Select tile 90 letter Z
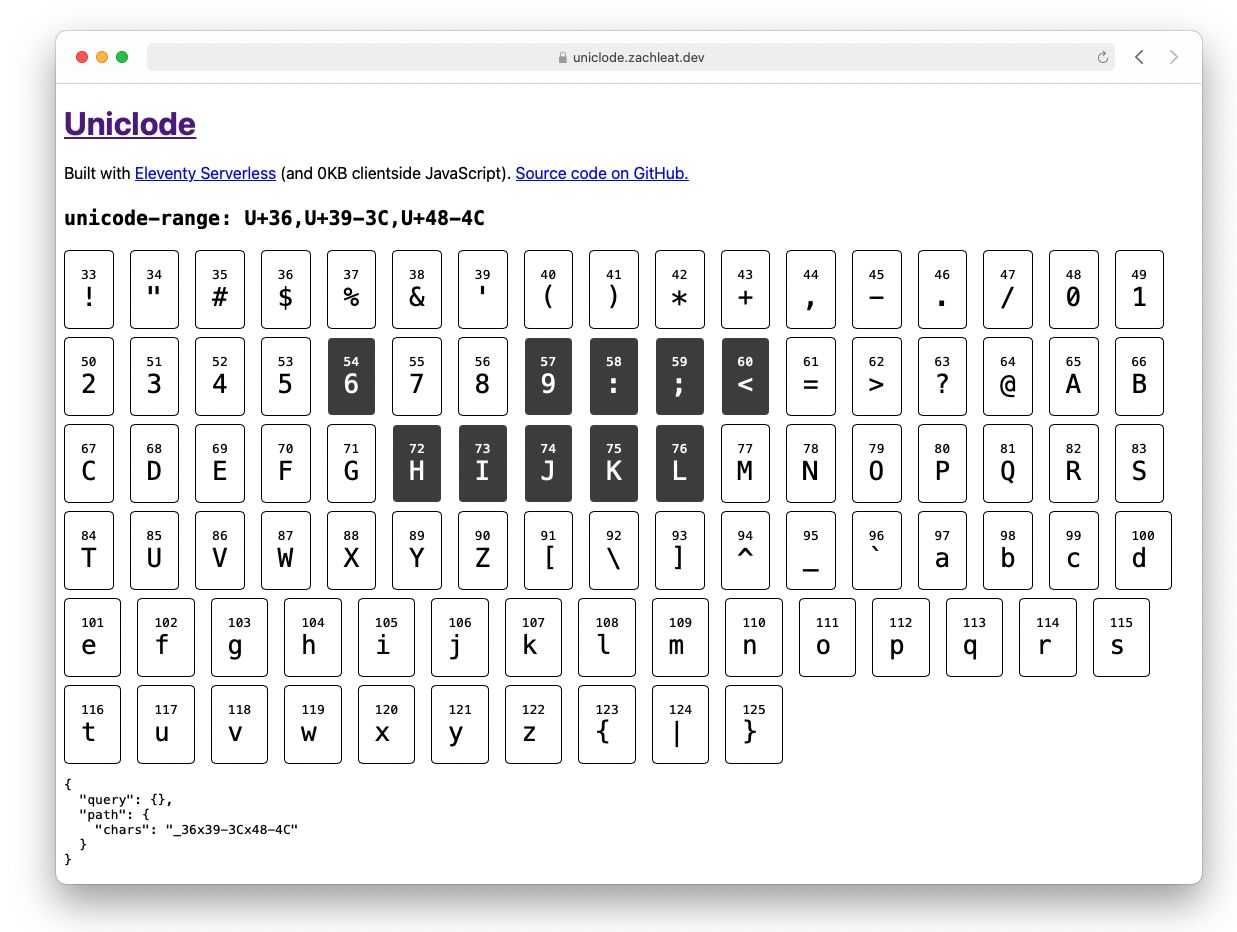The height and width of the screenshot is (932, 1237). [482, 550]
